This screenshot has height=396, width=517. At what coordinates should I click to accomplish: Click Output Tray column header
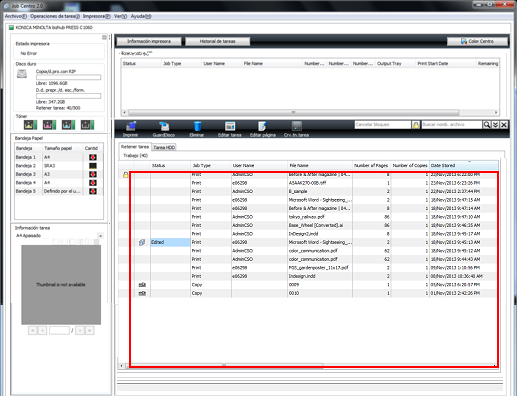click(395, 63)
